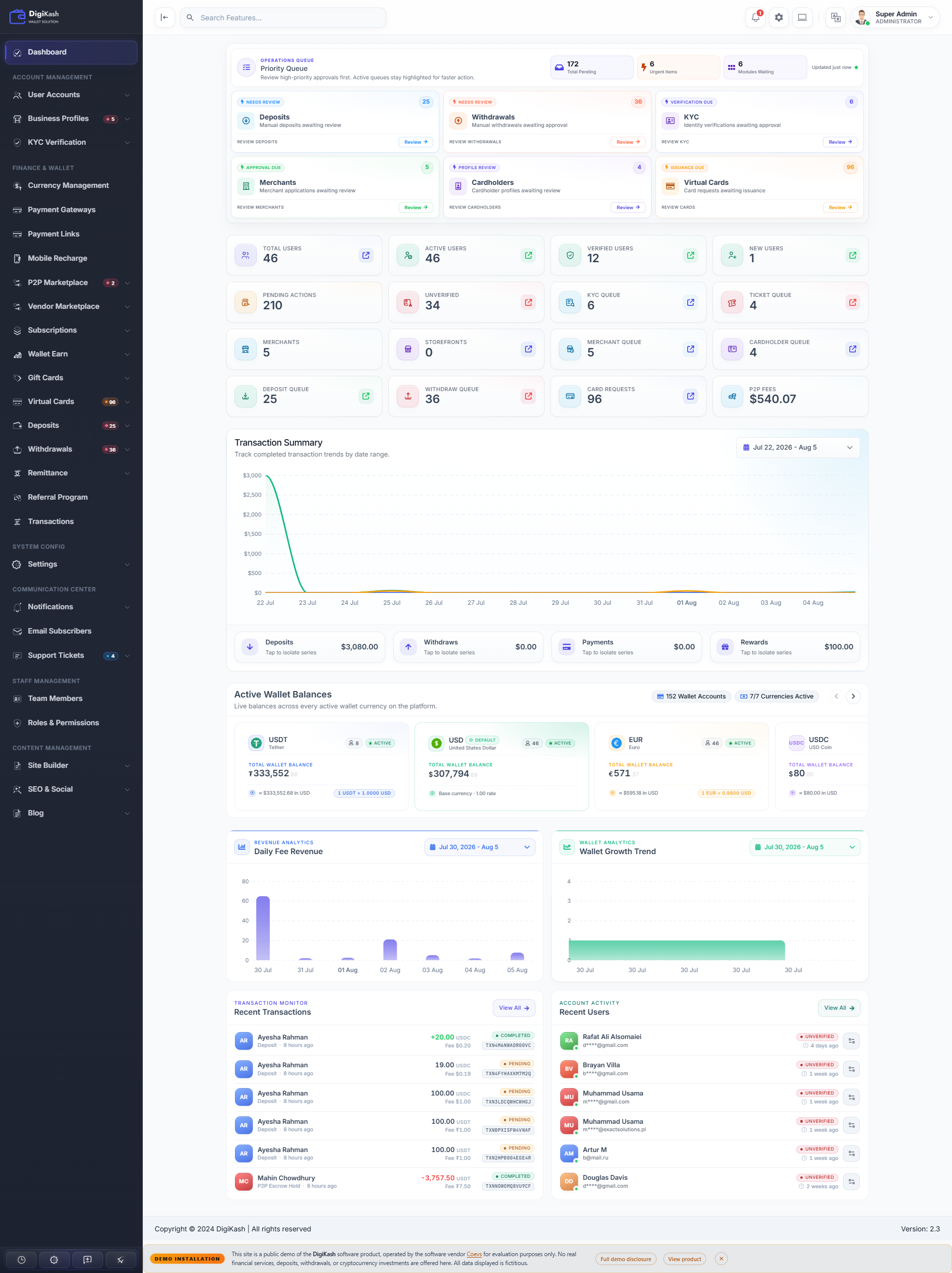Collapse sidebar with the arrow icon

[x=165, y=18]
